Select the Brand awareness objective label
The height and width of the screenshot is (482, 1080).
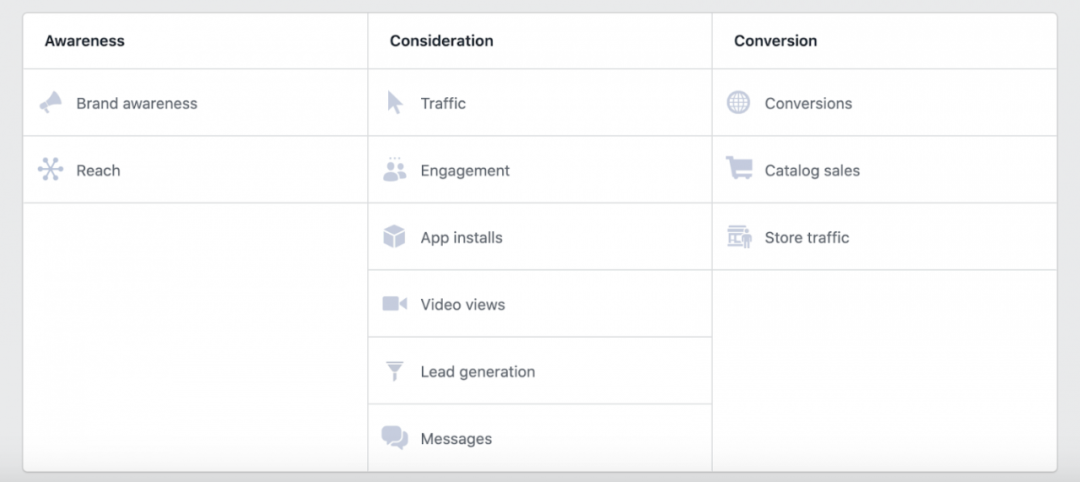coord(137,103)
